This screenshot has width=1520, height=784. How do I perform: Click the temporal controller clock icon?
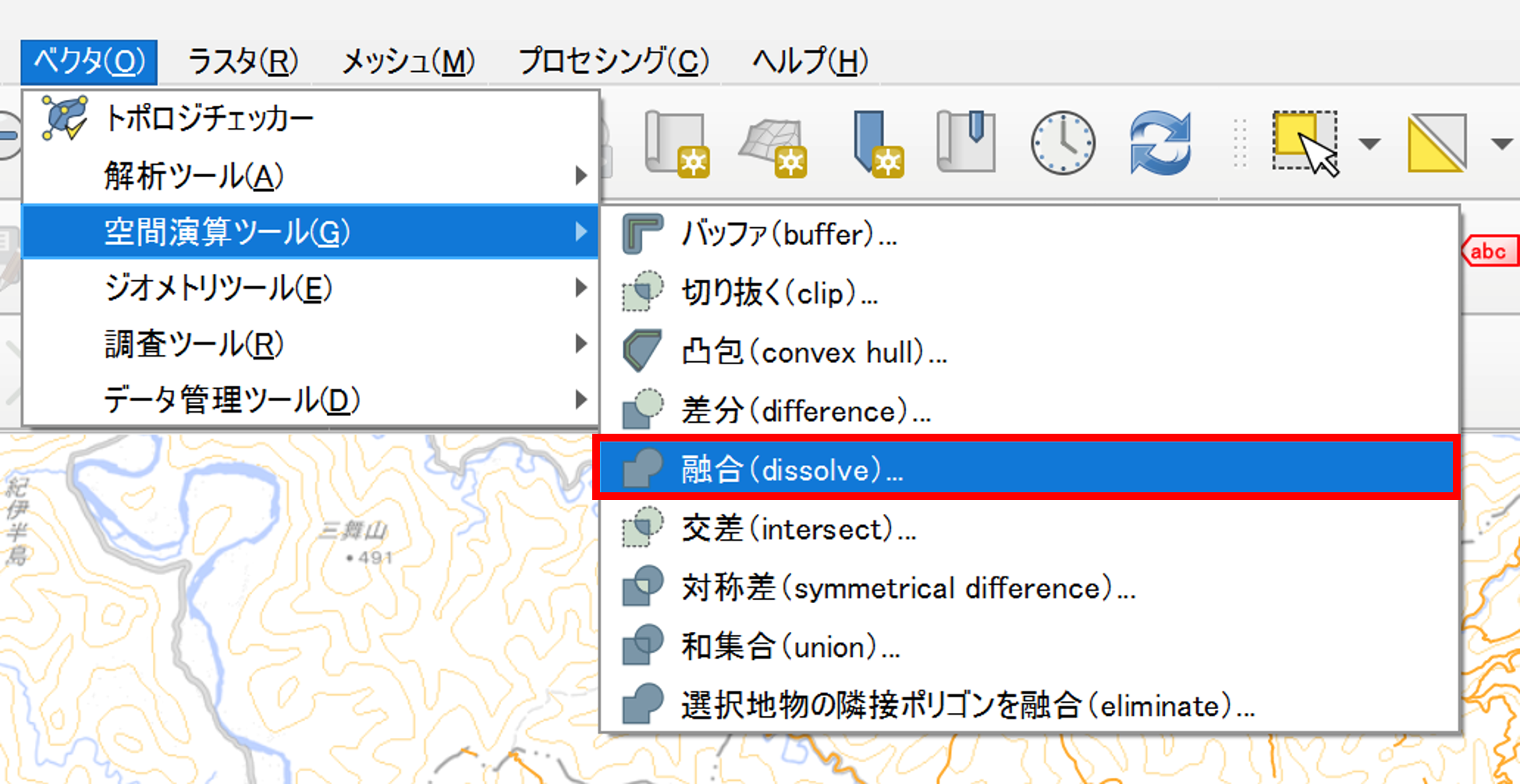(1063, 144)
